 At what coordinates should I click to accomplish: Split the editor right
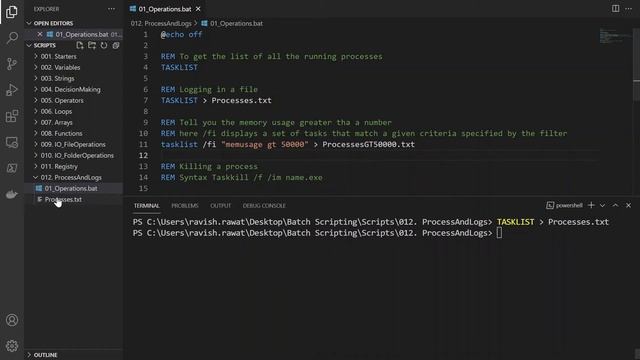pyautogui.click(x=615, y=9)
